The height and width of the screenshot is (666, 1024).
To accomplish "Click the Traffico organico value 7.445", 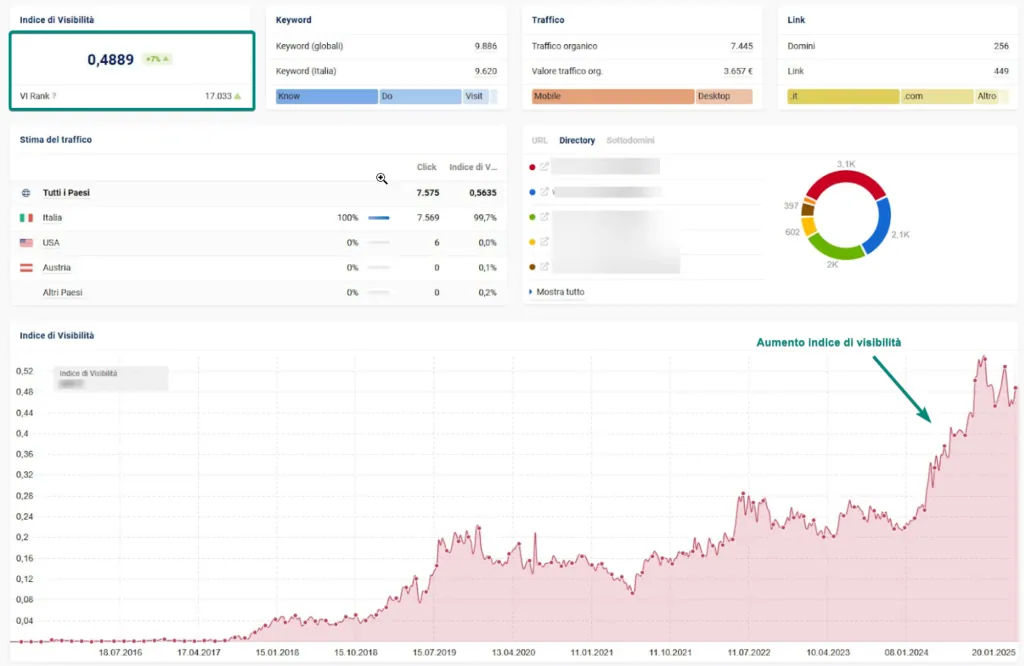I will 741,46.
